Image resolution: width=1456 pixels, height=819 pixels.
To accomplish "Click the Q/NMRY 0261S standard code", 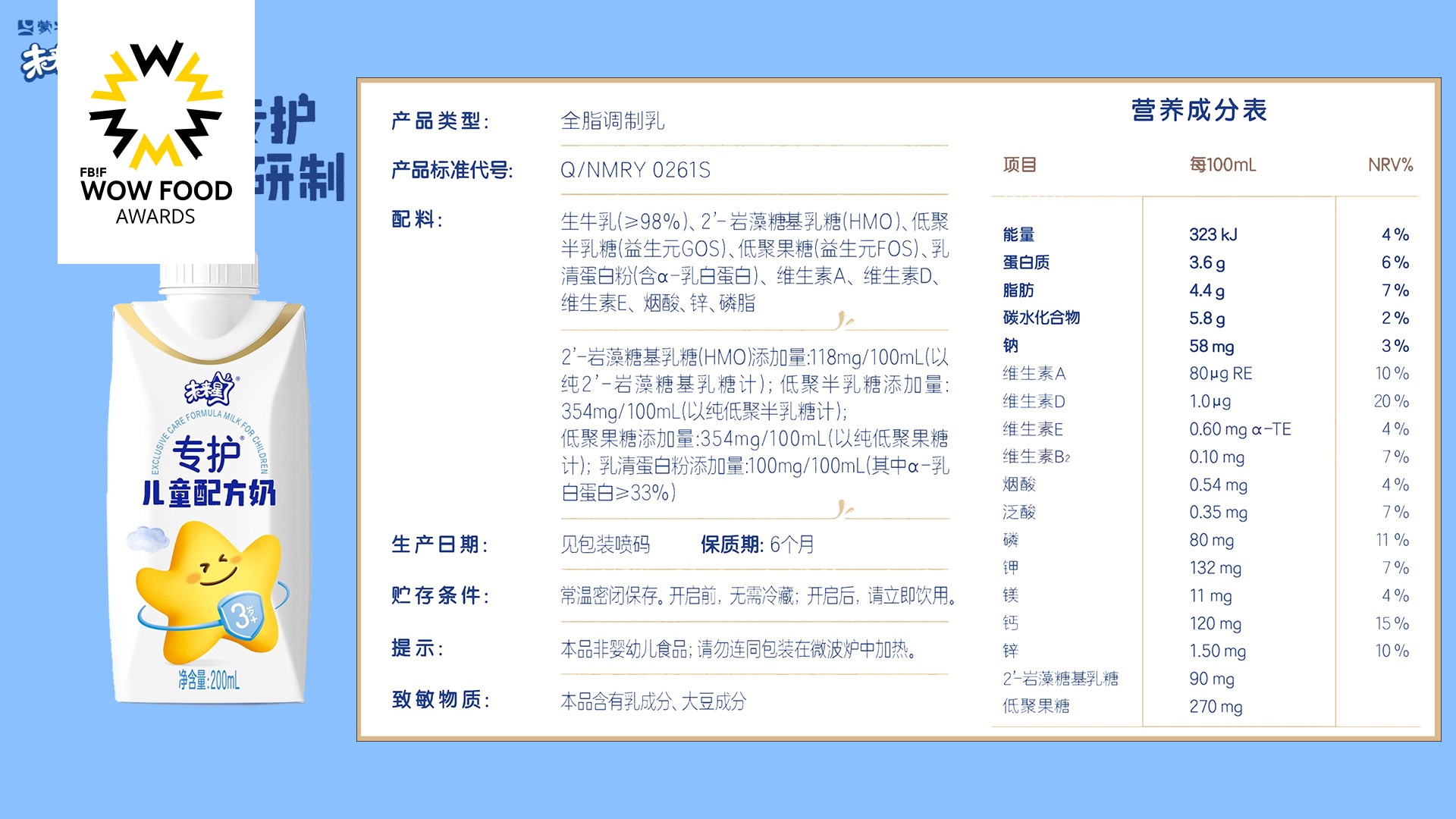I will (x=635, y=170).
